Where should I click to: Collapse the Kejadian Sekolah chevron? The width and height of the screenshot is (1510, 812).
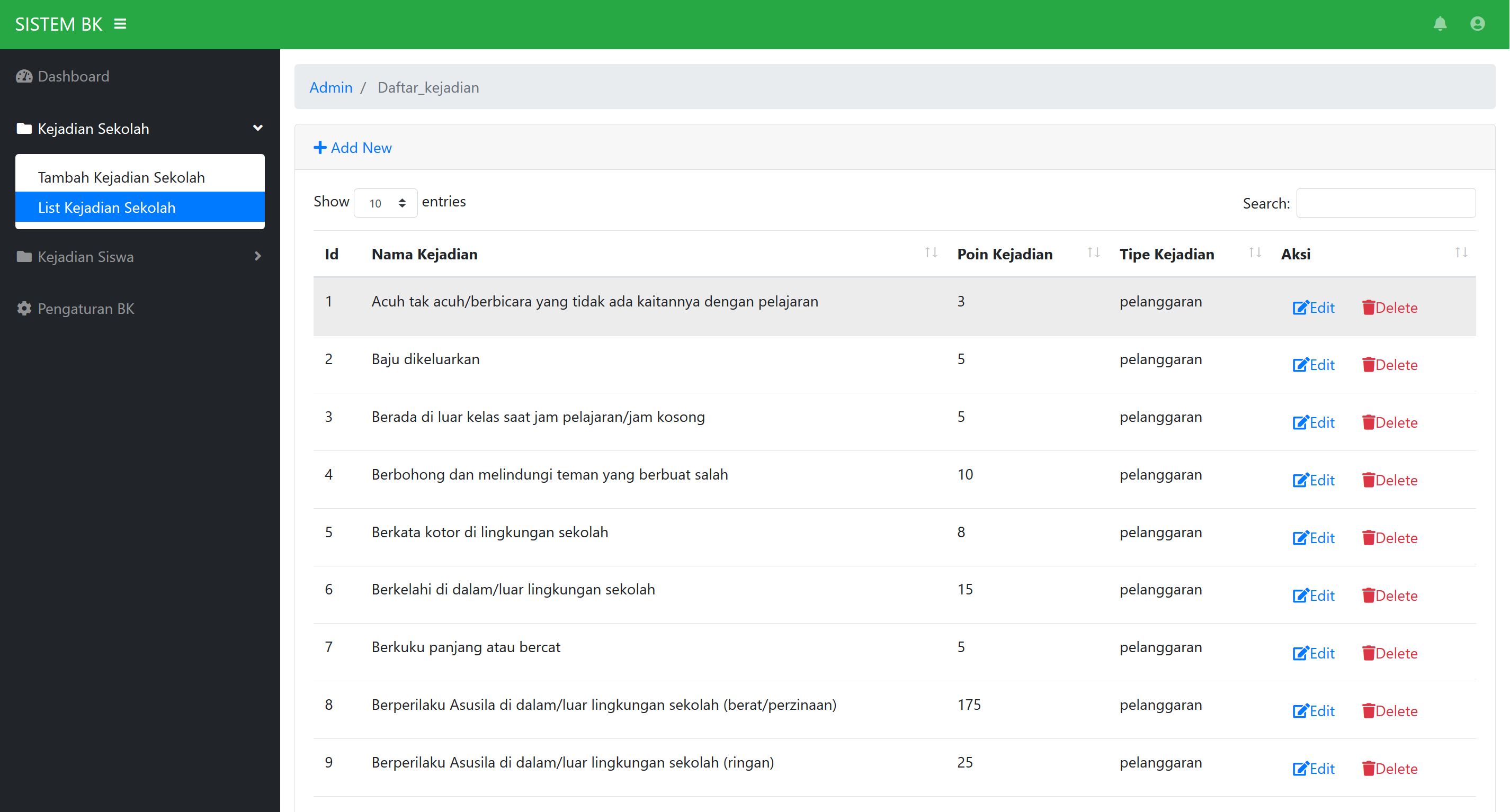(x=257, y=128)
